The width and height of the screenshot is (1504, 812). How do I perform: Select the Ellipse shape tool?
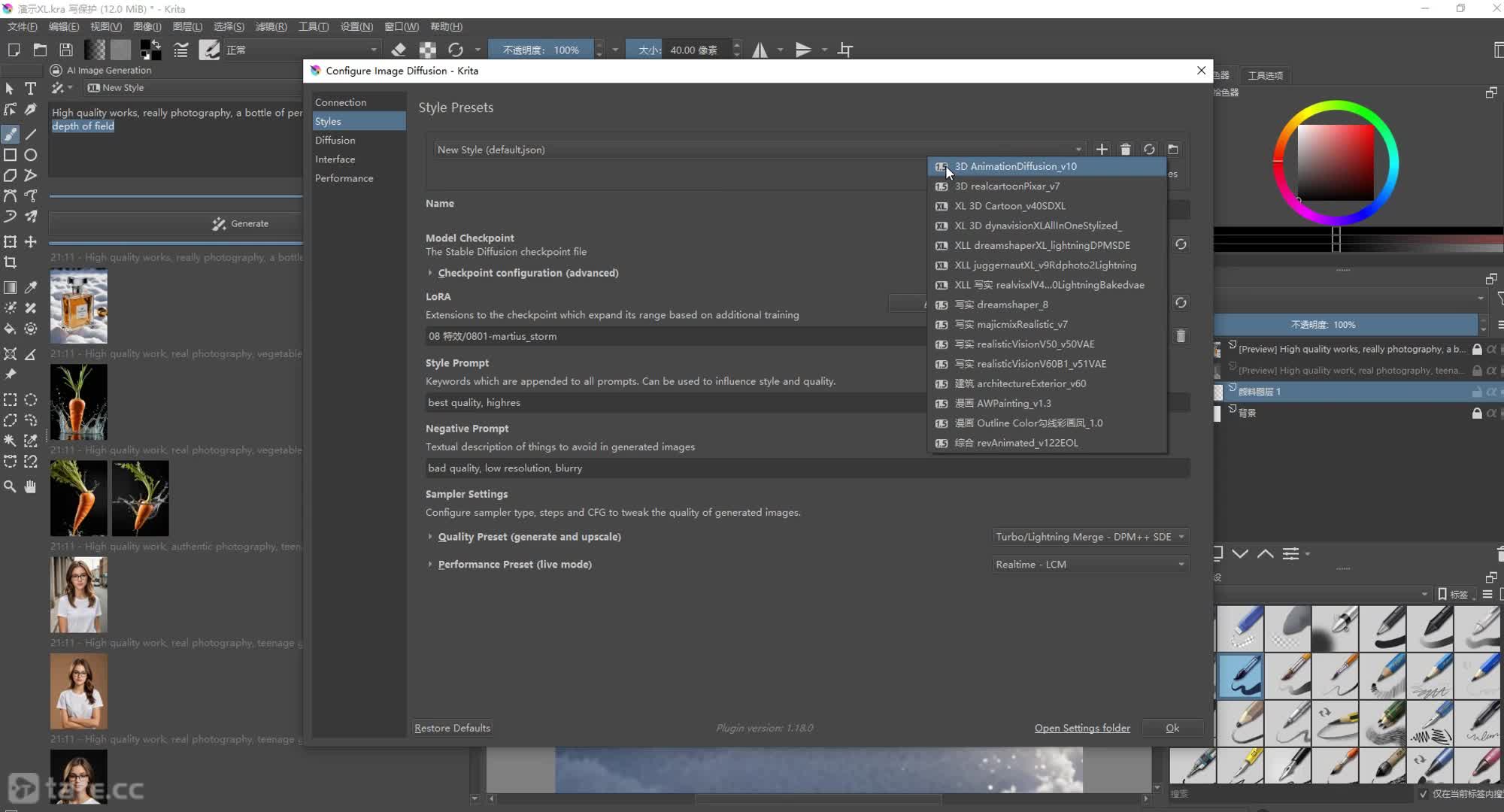(x=30, y=155)
